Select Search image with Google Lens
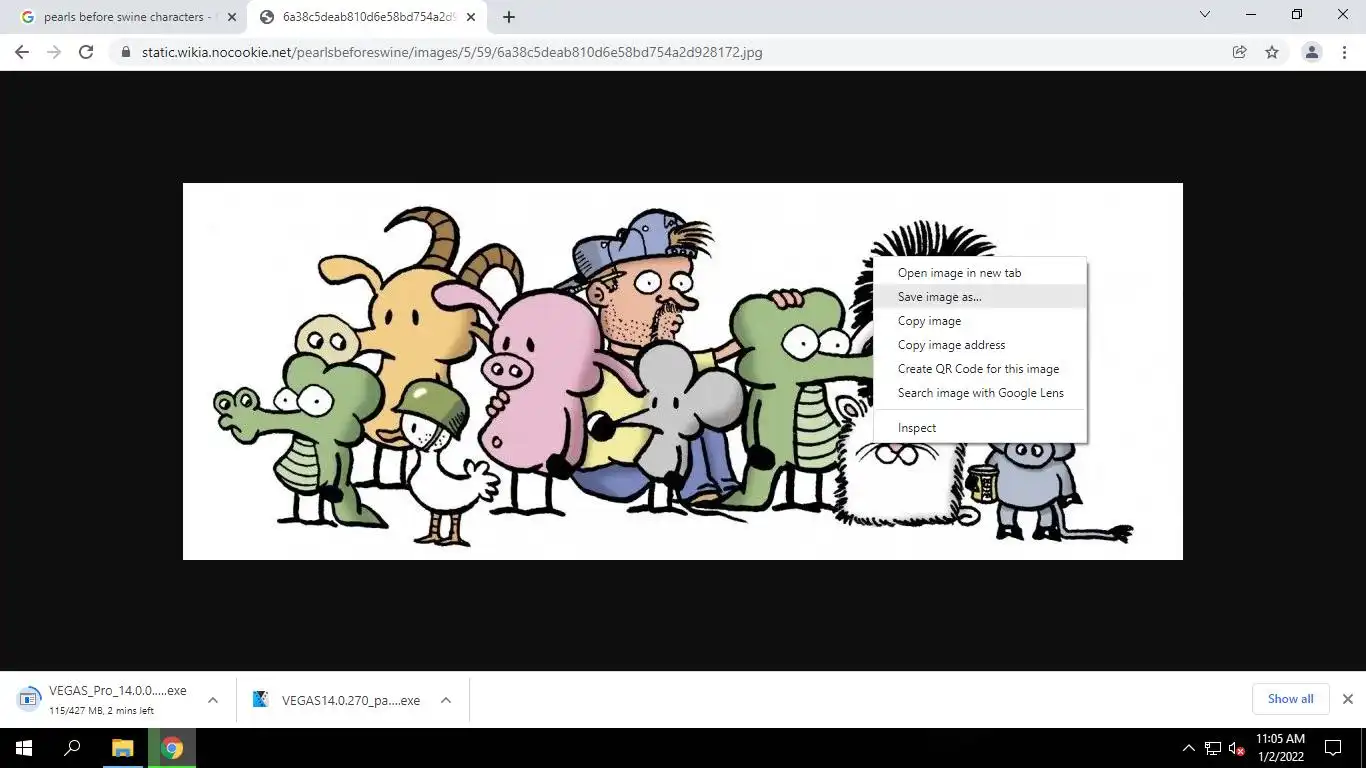The image size is (1366, 768). pos(980,393)
